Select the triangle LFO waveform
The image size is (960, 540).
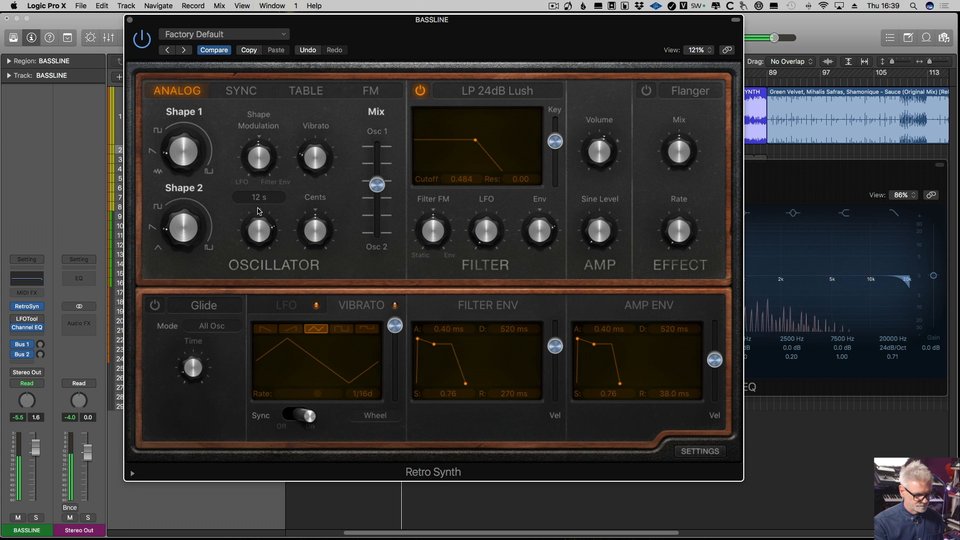click(x=316, y=329)
